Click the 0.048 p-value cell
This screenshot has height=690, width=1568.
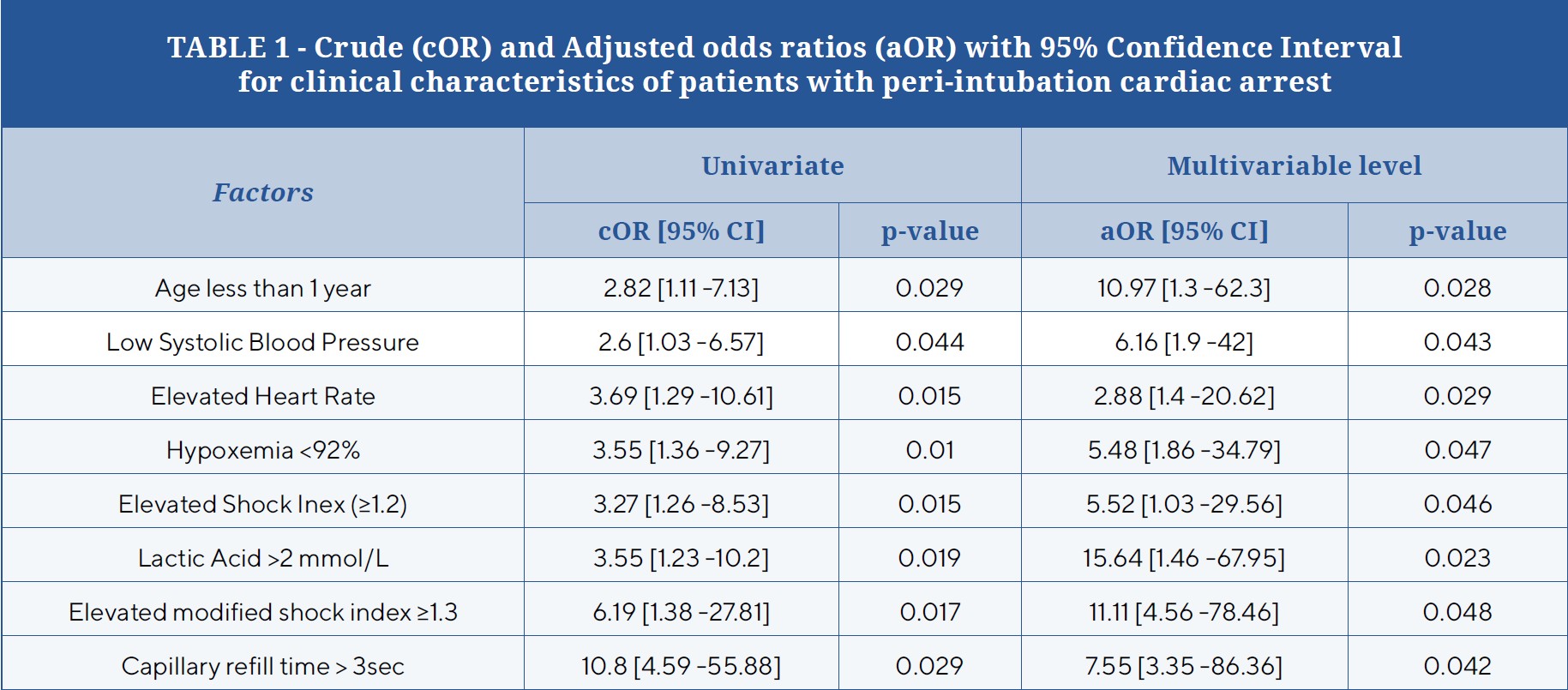coord(1457,612)
